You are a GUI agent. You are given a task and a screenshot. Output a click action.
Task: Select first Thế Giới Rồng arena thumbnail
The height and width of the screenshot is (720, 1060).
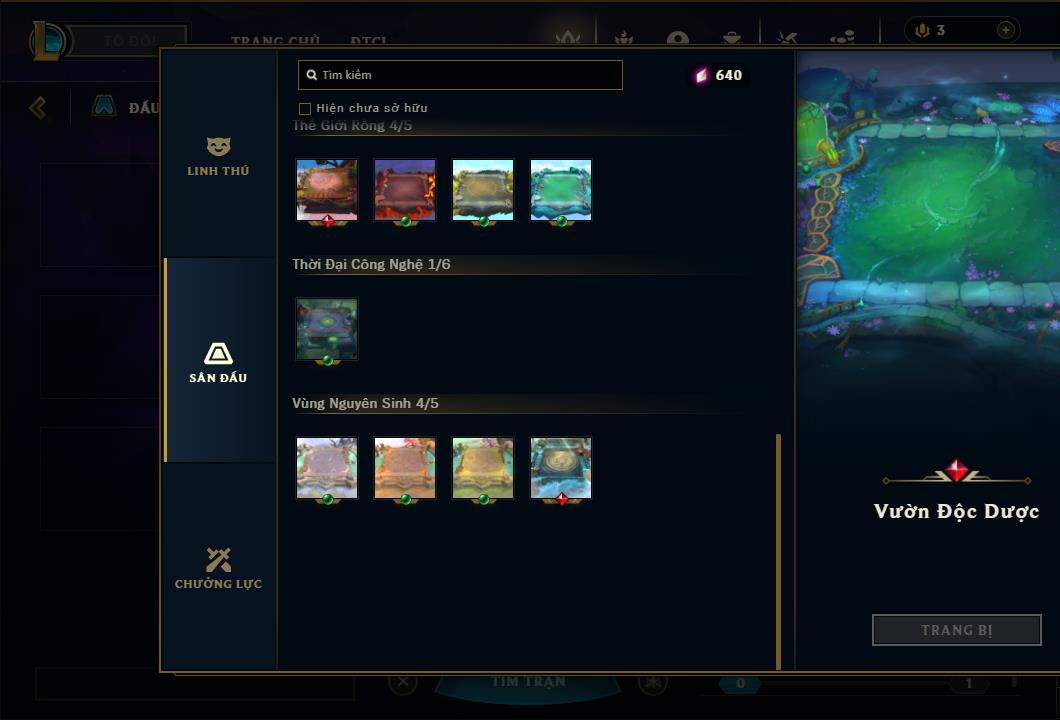[327, 190]
